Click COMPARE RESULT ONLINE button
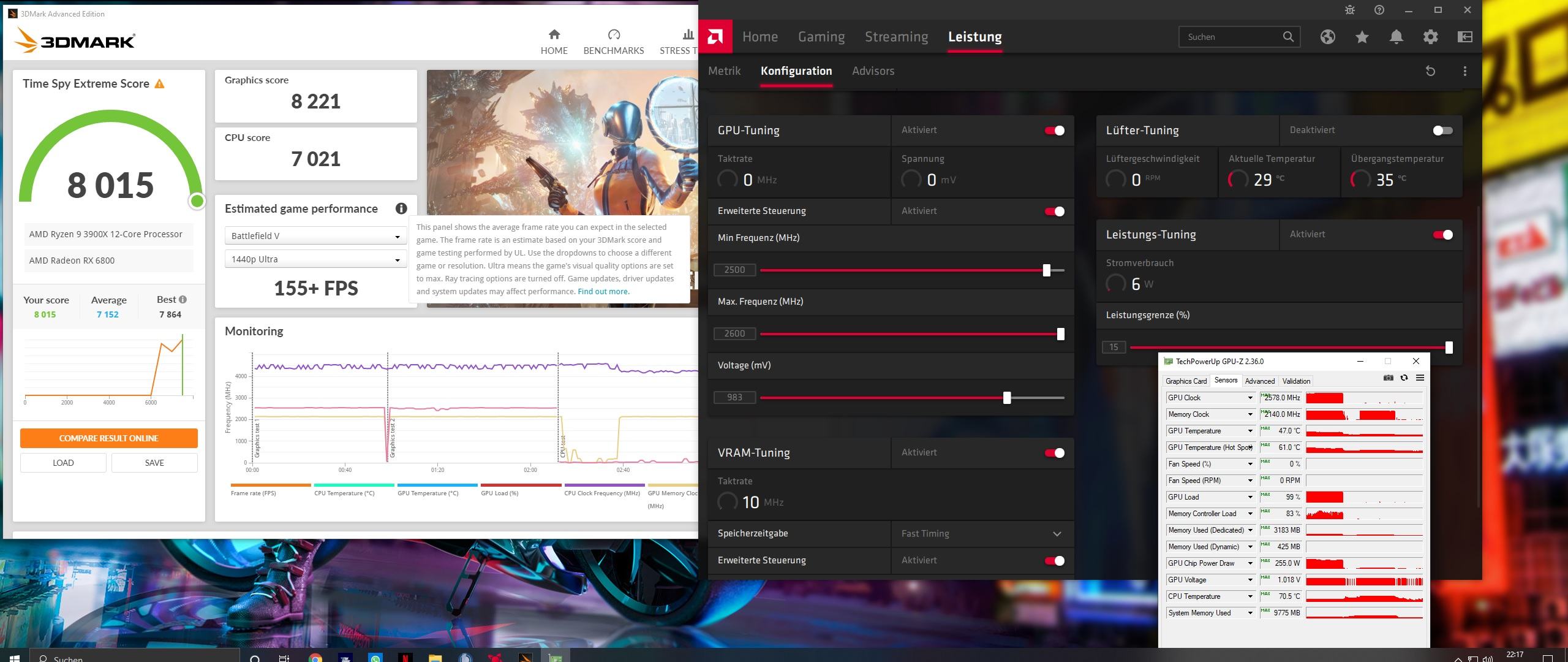The width and height of the screenshot is (1568, 662). coord(108,438)
